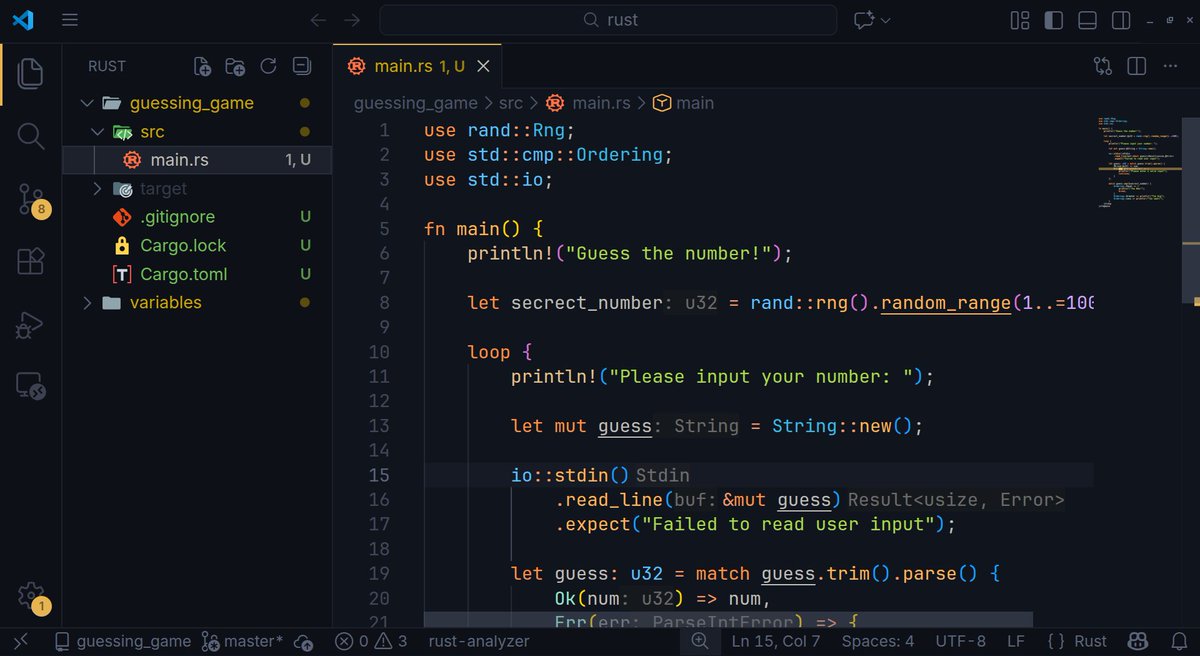
Task: Toggle the bottom panel
Action: [1088, 20]
